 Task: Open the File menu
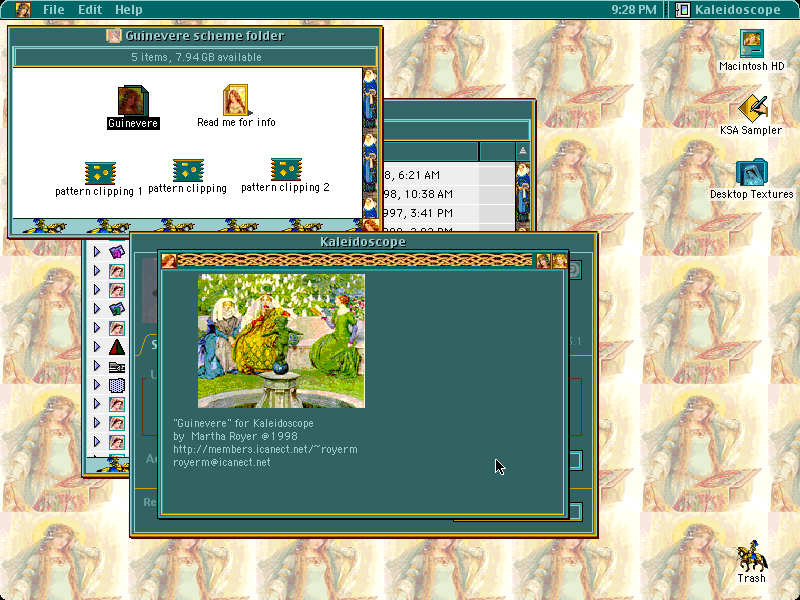point(54,10)
